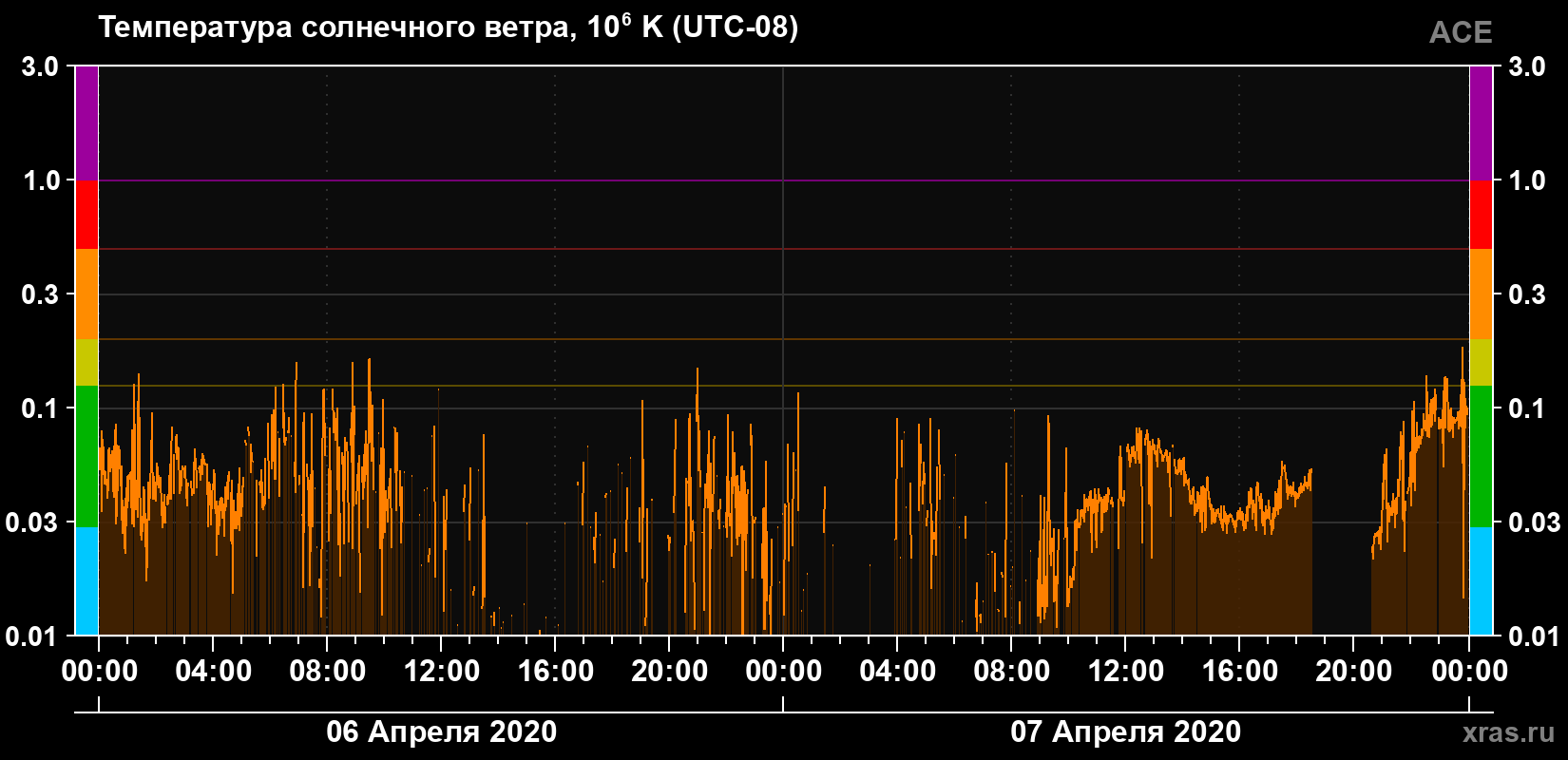Click the 0.03 value on the right axis
1568x760 pixels.
coord(1535,522)
